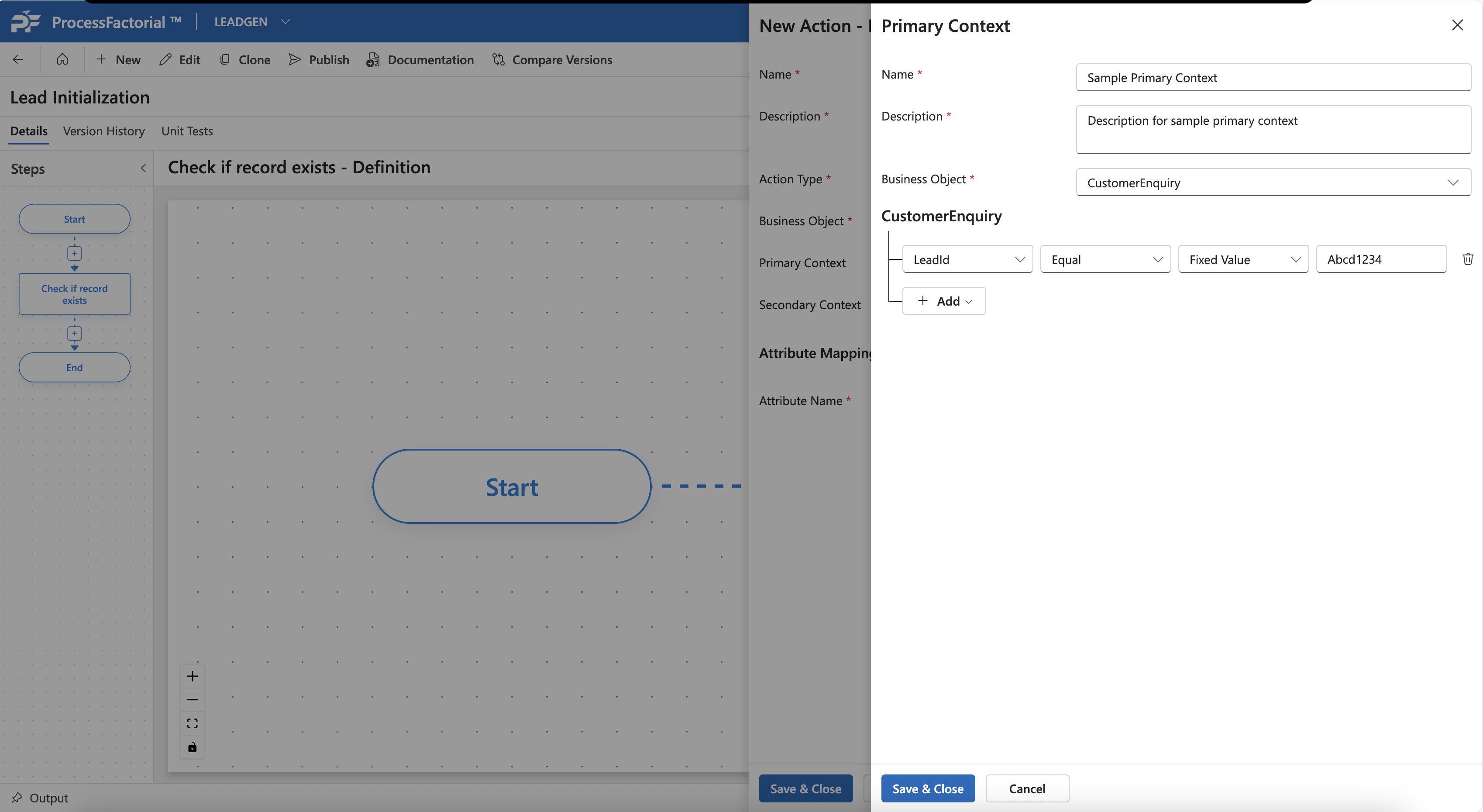Collapse the Steps panel chevron
The height and width of the screenshot is (812, 1483).
pos(143,168)
